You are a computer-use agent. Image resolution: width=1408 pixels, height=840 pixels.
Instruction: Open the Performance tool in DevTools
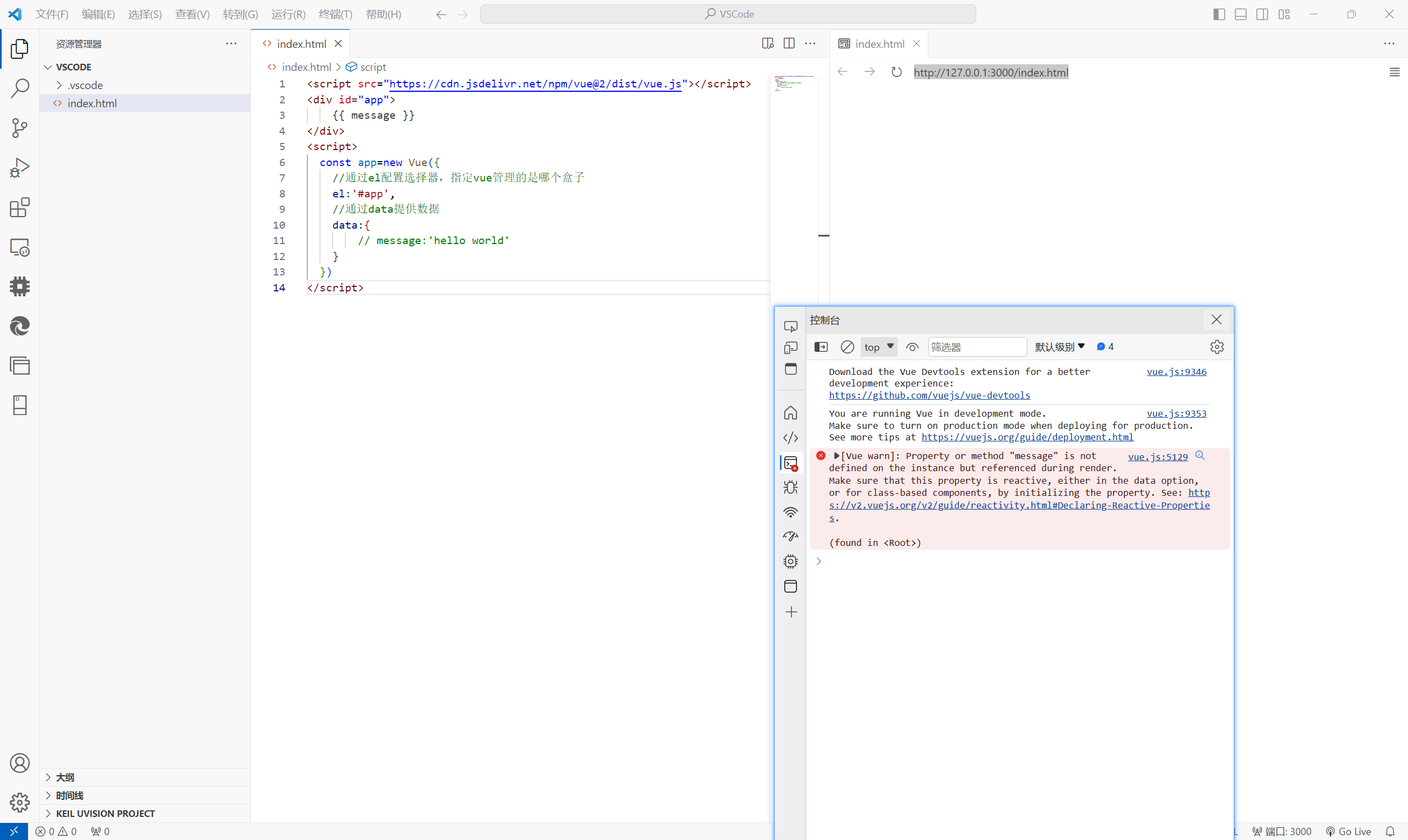coord(790,536)
